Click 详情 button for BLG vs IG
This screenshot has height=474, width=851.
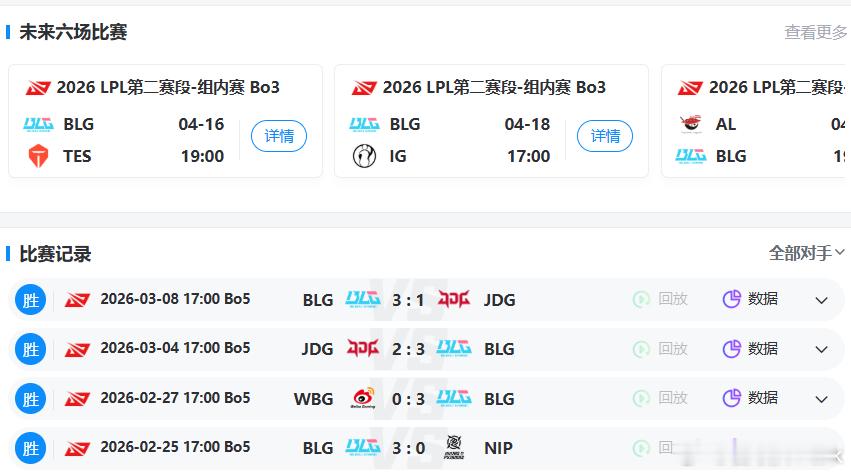coord(605,136)
